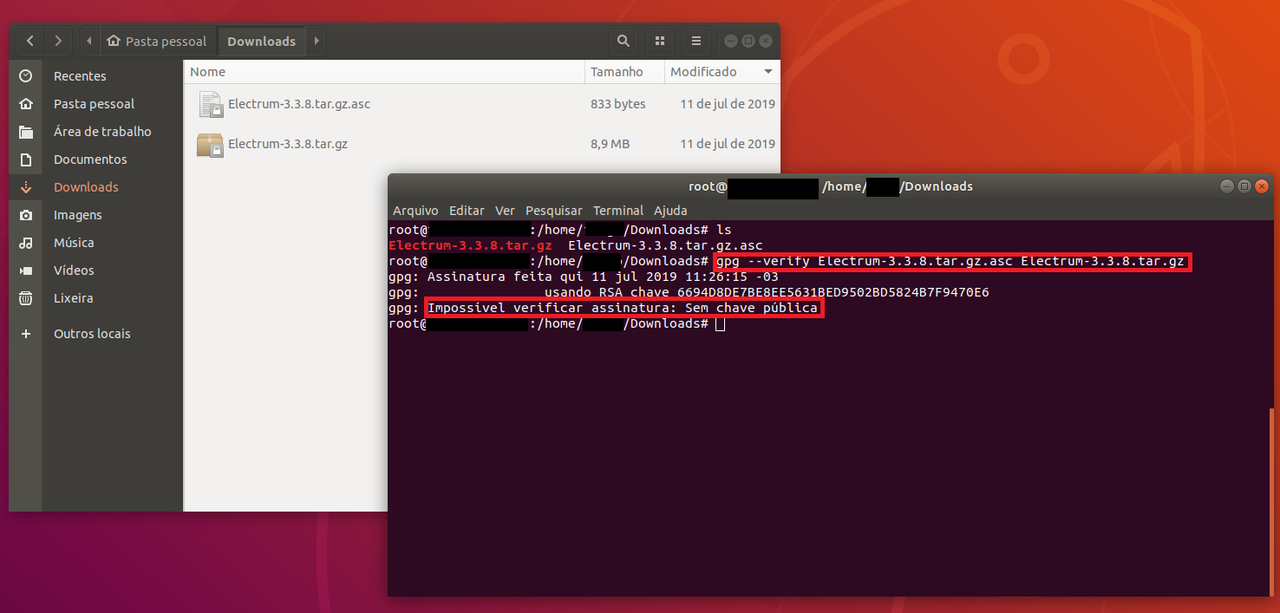
Task: Click the 833 bytes size cell
Action: [618, 104]
